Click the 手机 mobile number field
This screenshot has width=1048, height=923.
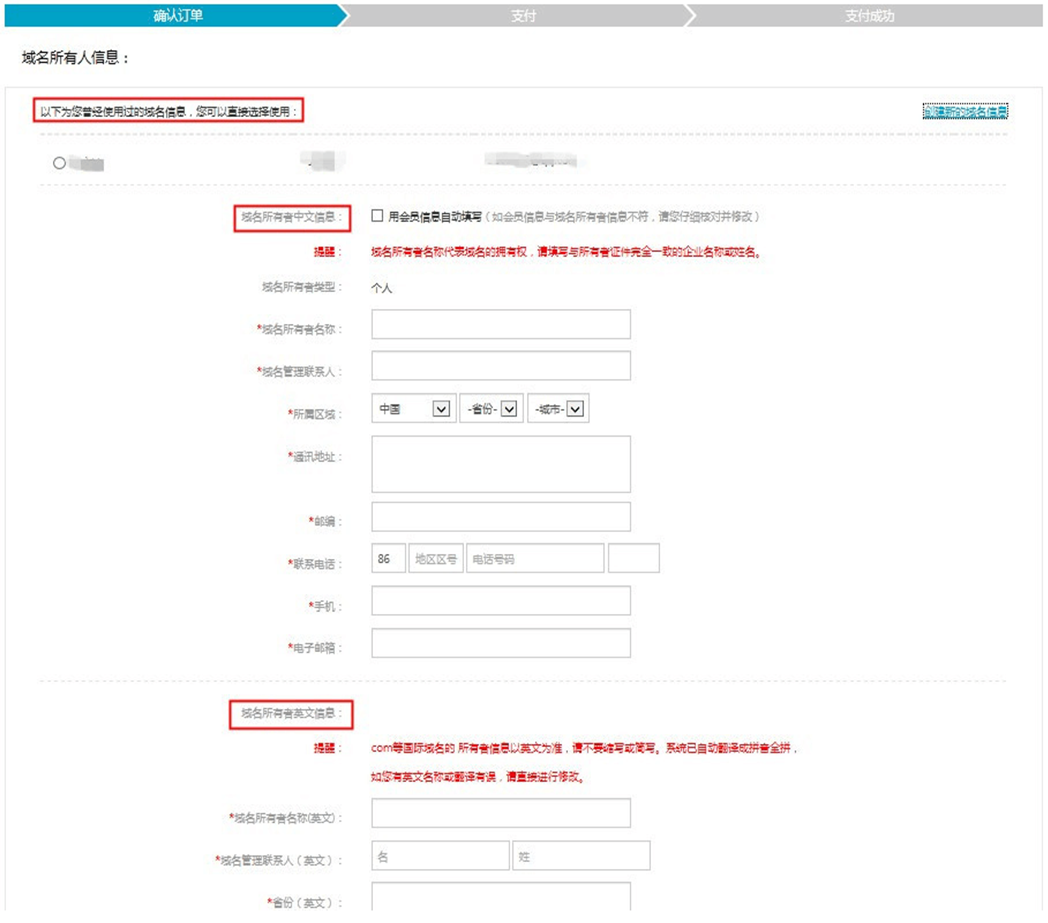tap(500, 601)
